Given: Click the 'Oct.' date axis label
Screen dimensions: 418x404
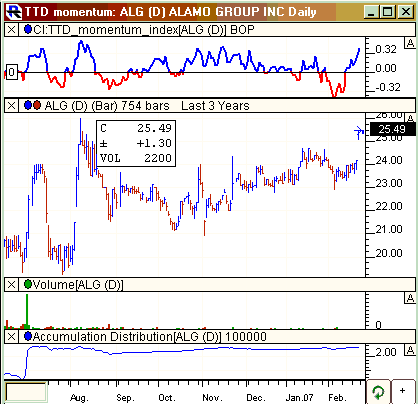Looking at the screenshot, I should 167,398.
